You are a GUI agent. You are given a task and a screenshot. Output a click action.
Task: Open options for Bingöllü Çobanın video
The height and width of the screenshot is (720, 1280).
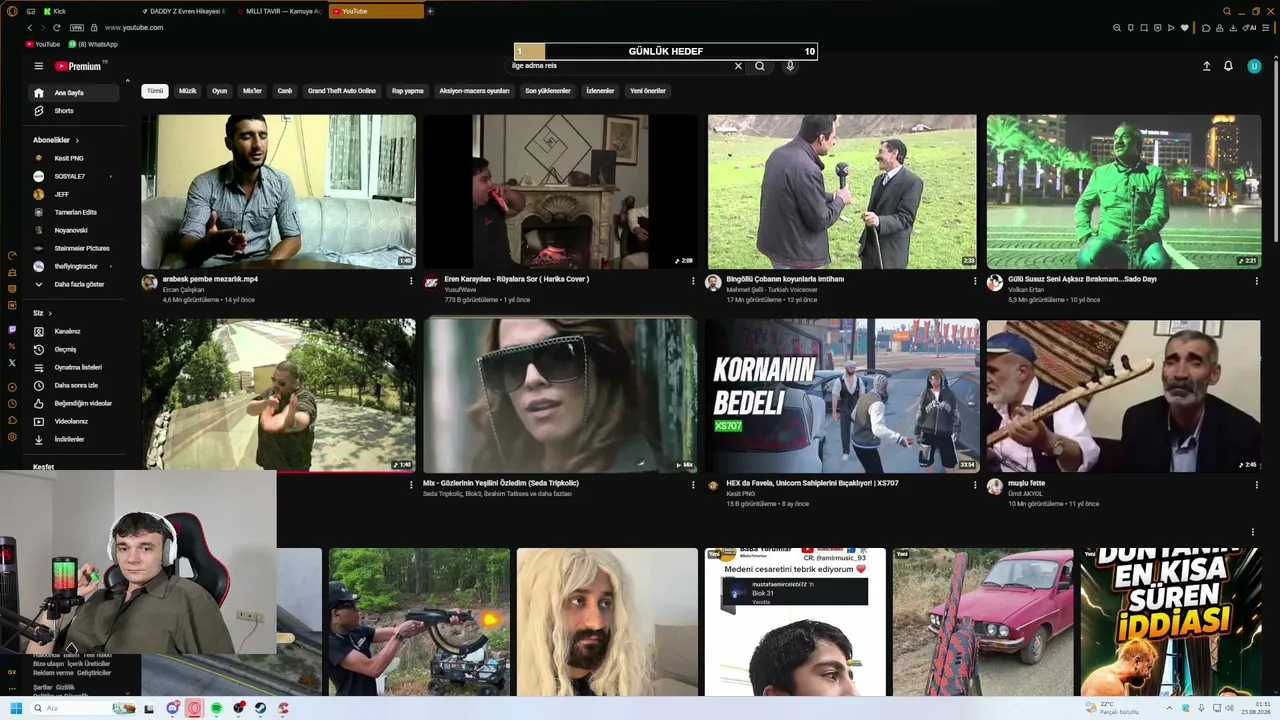click(975, 281)
